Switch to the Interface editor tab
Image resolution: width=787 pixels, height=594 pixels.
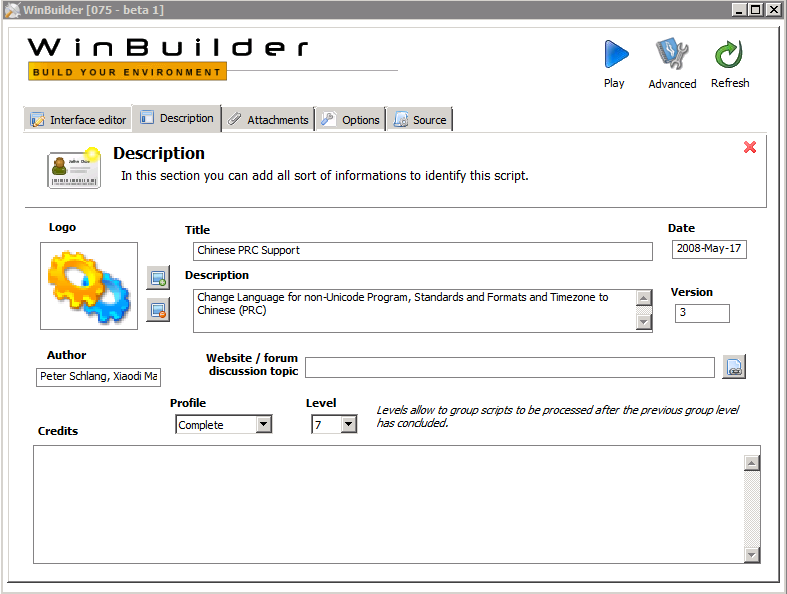(x=78, y=120)
